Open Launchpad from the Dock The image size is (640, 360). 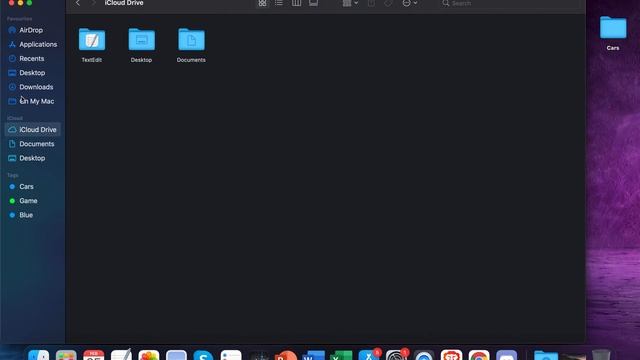66,355
